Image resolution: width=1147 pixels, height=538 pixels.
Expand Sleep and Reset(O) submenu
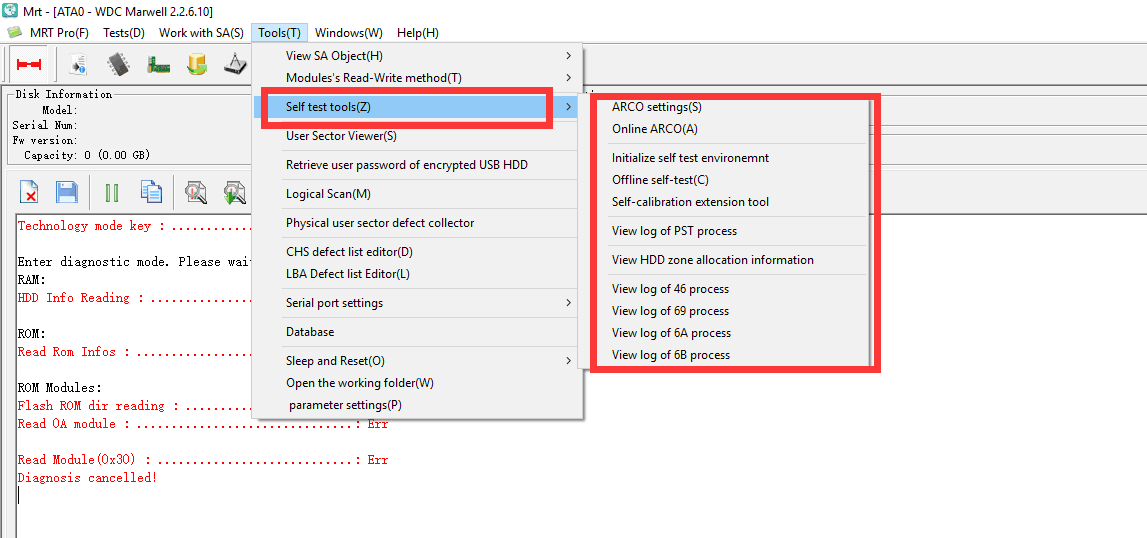click(x=417, y=361)
